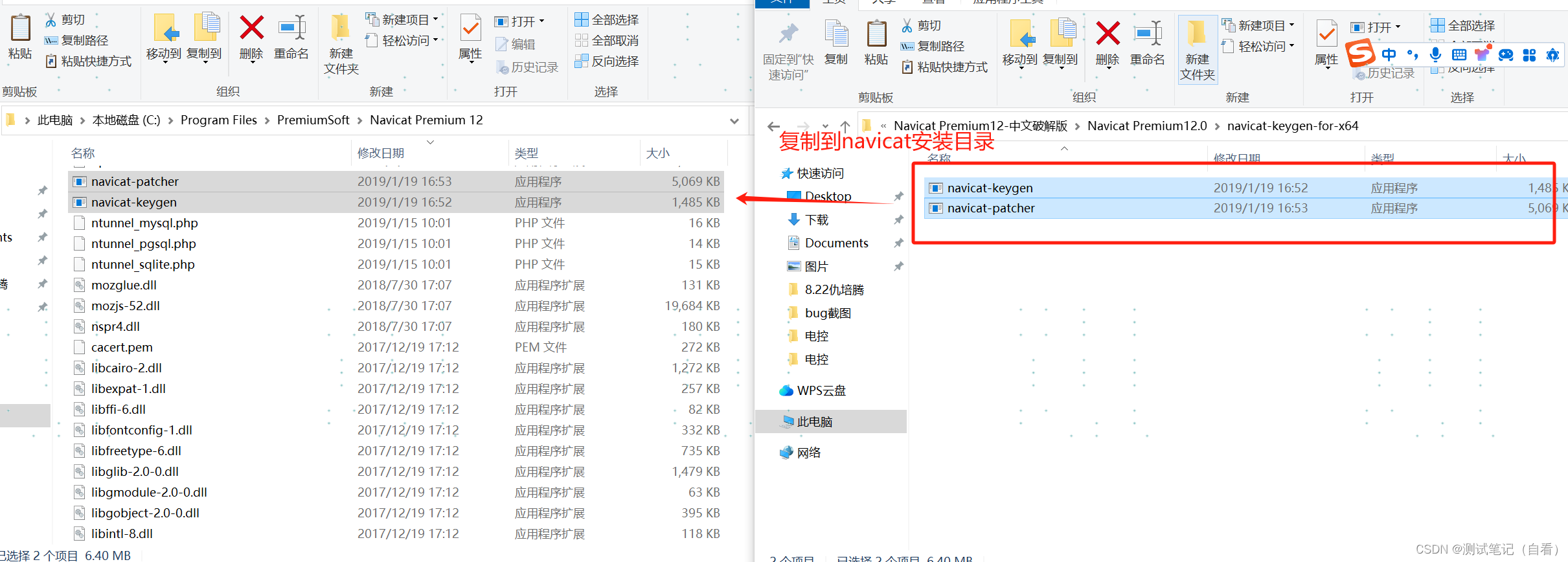Open 下载 in right window sidebar
Screen dimensions: 1568x562
point(808,219)
